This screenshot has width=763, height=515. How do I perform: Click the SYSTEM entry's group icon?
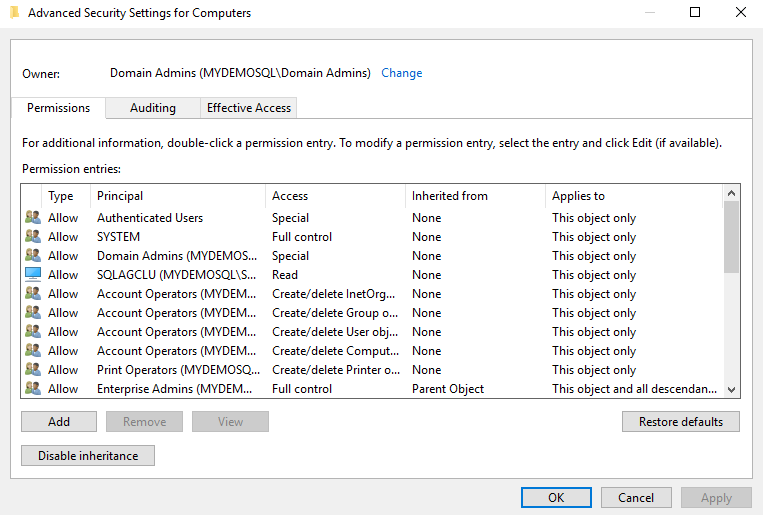click(x=32, y=237)
